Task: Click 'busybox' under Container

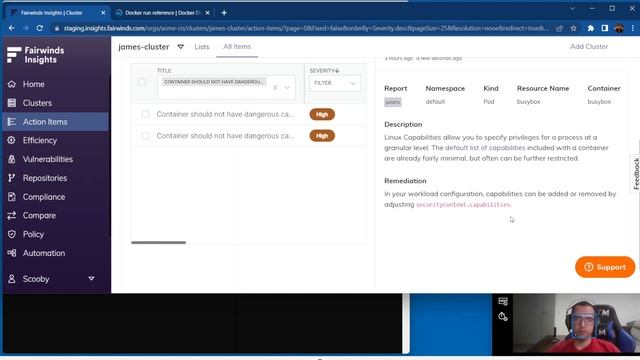Action: tap(599, 102)
